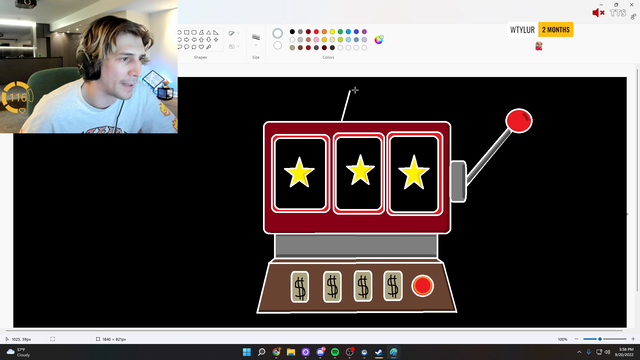Pick the purple color swatch

[364, 31]
